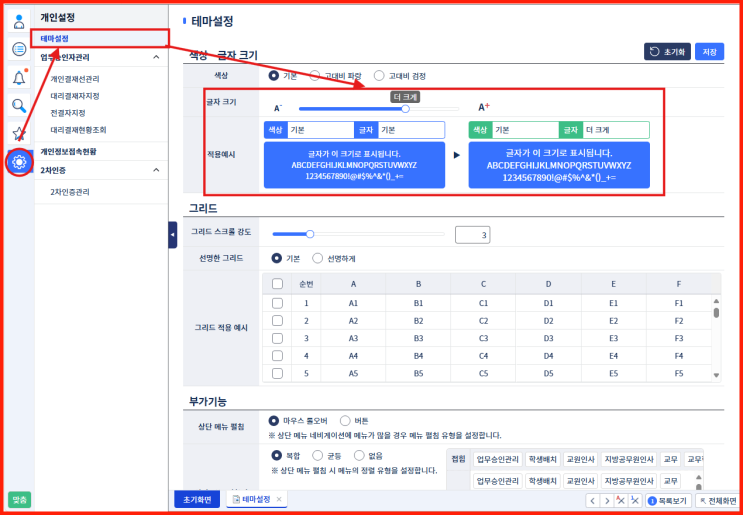Image resolution: width=743 pixels, height=515 pixels.
Task: Go to previous tab with left arrow
Action: coord(593,500)
